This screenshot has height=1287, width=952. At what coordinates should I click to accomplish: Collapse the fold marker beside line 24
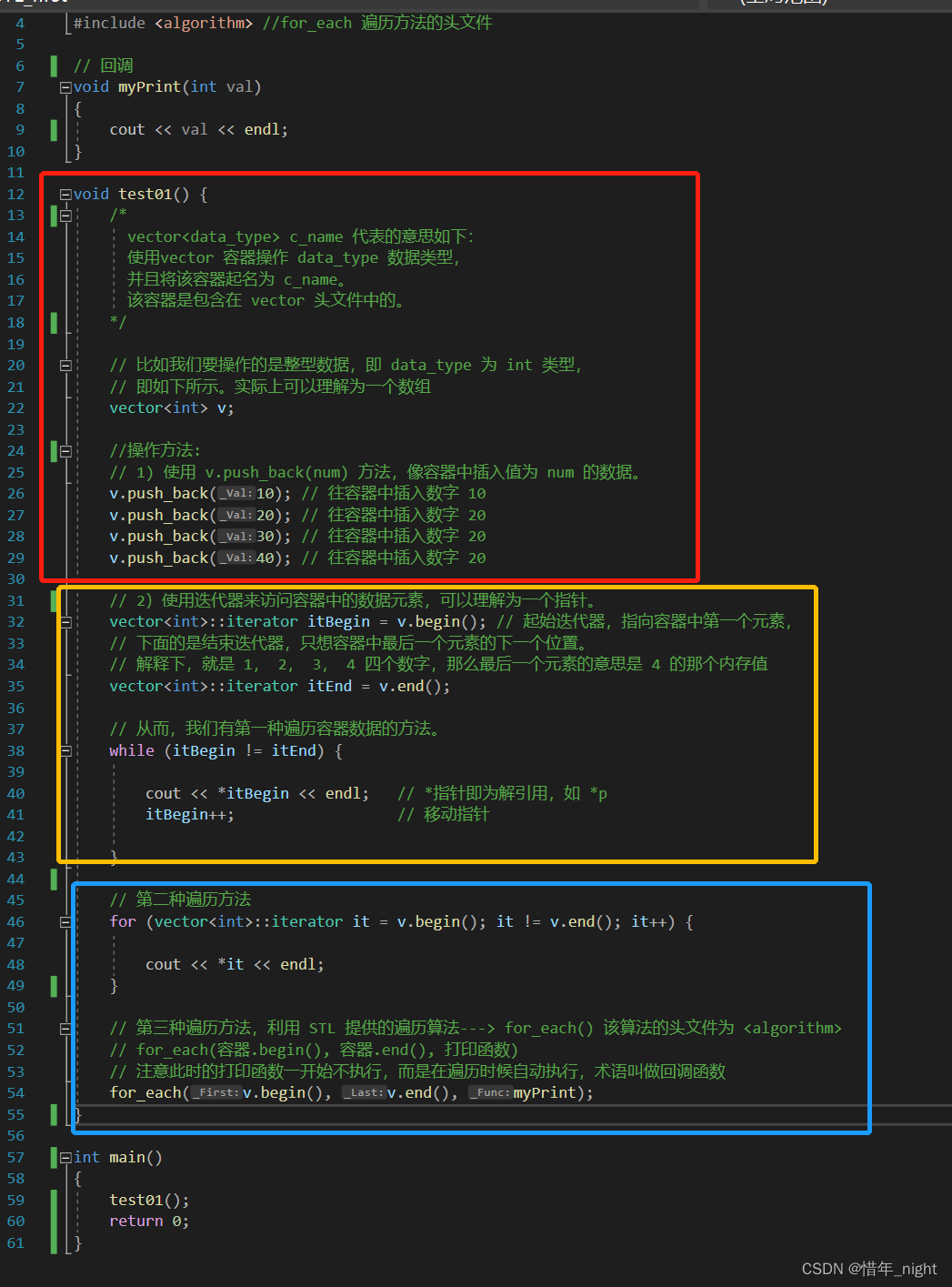coord(65,450)
